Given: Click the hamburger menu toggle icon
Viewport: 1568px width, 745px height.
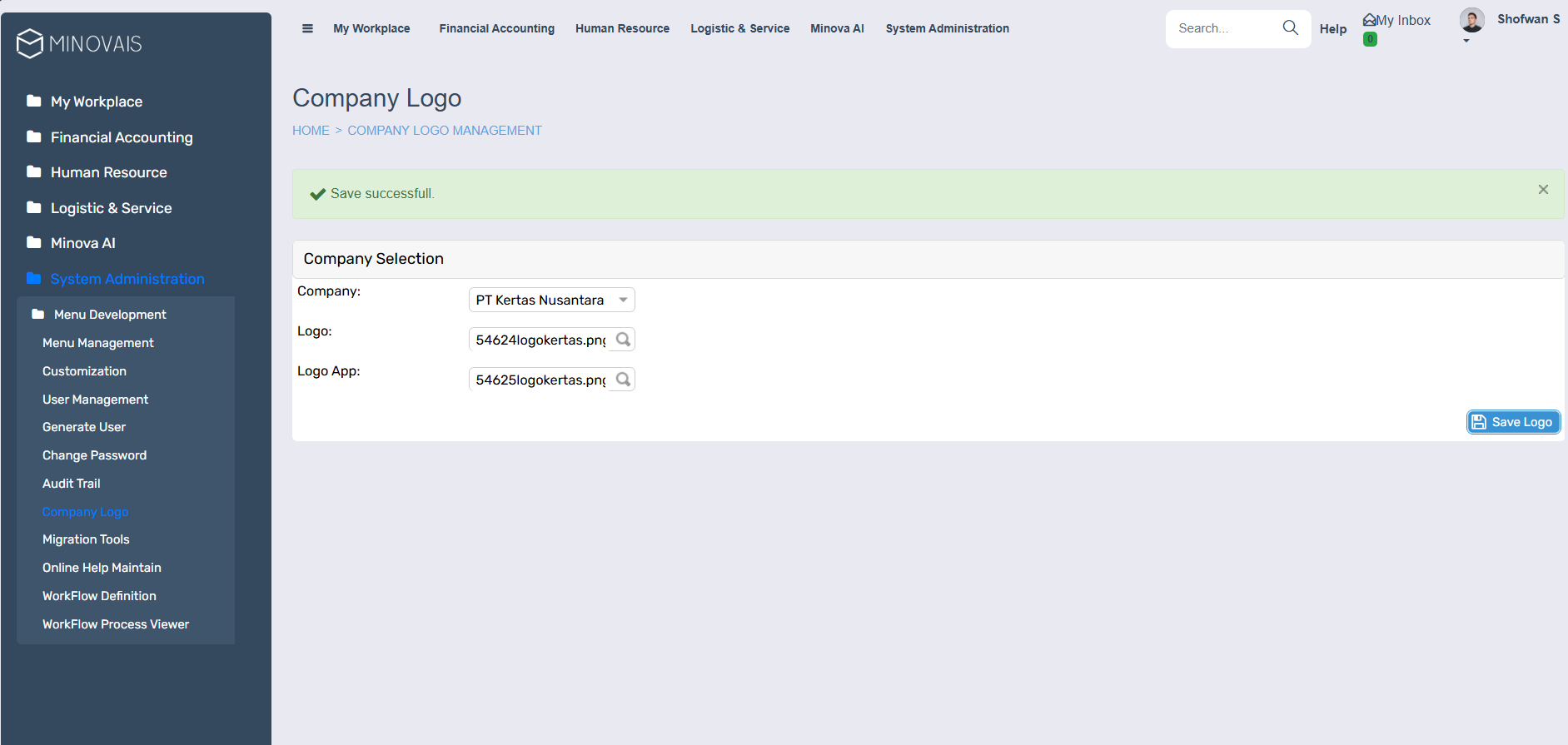Looking at the screenshot, I should (x=307, y=28).
